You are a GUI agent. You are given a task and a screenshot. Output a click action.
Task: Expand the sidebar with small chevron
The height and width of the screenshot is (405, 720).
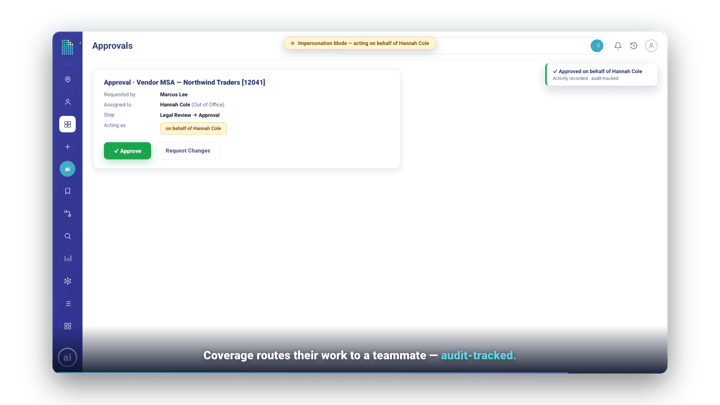pos(80,43)
